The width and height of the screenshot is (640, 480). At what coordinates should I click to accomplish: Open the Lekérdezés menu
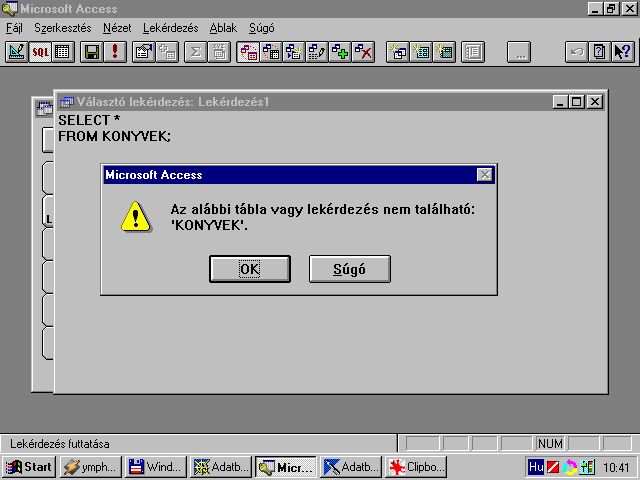coord(171,28)
